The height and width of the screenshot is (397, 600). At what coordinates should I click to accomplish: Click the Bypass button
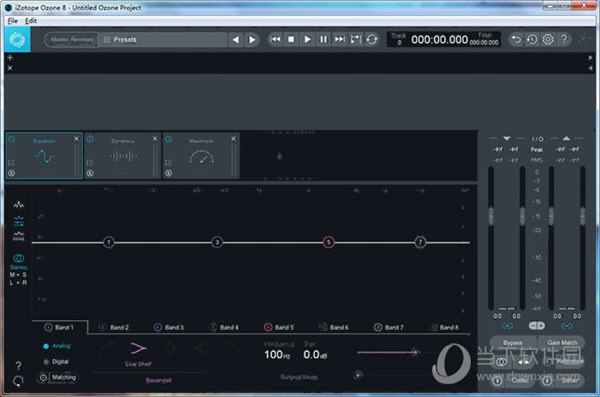pyautogui.click(x=512, y=343)
